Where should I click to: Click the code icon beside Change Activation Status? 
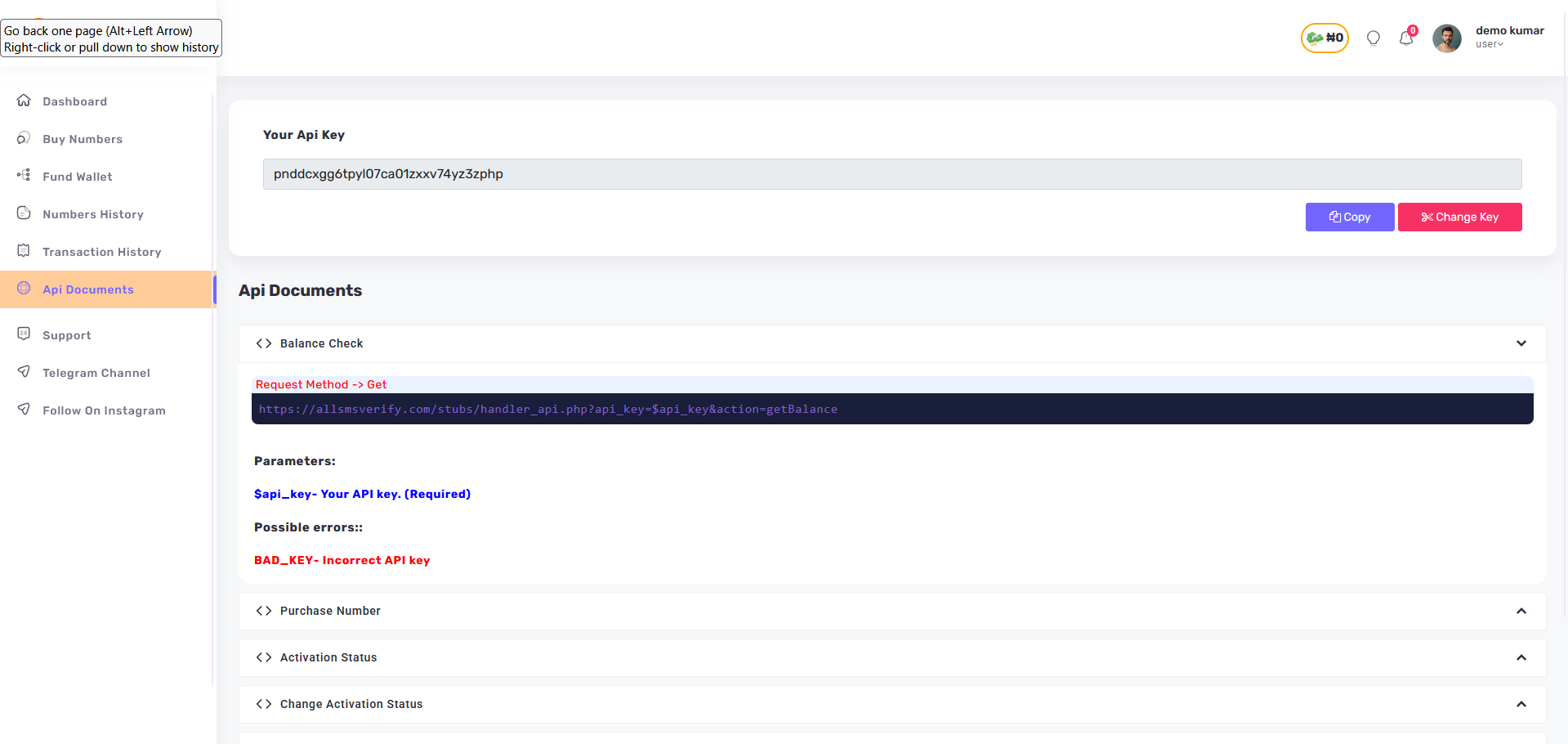coord(264,704)
